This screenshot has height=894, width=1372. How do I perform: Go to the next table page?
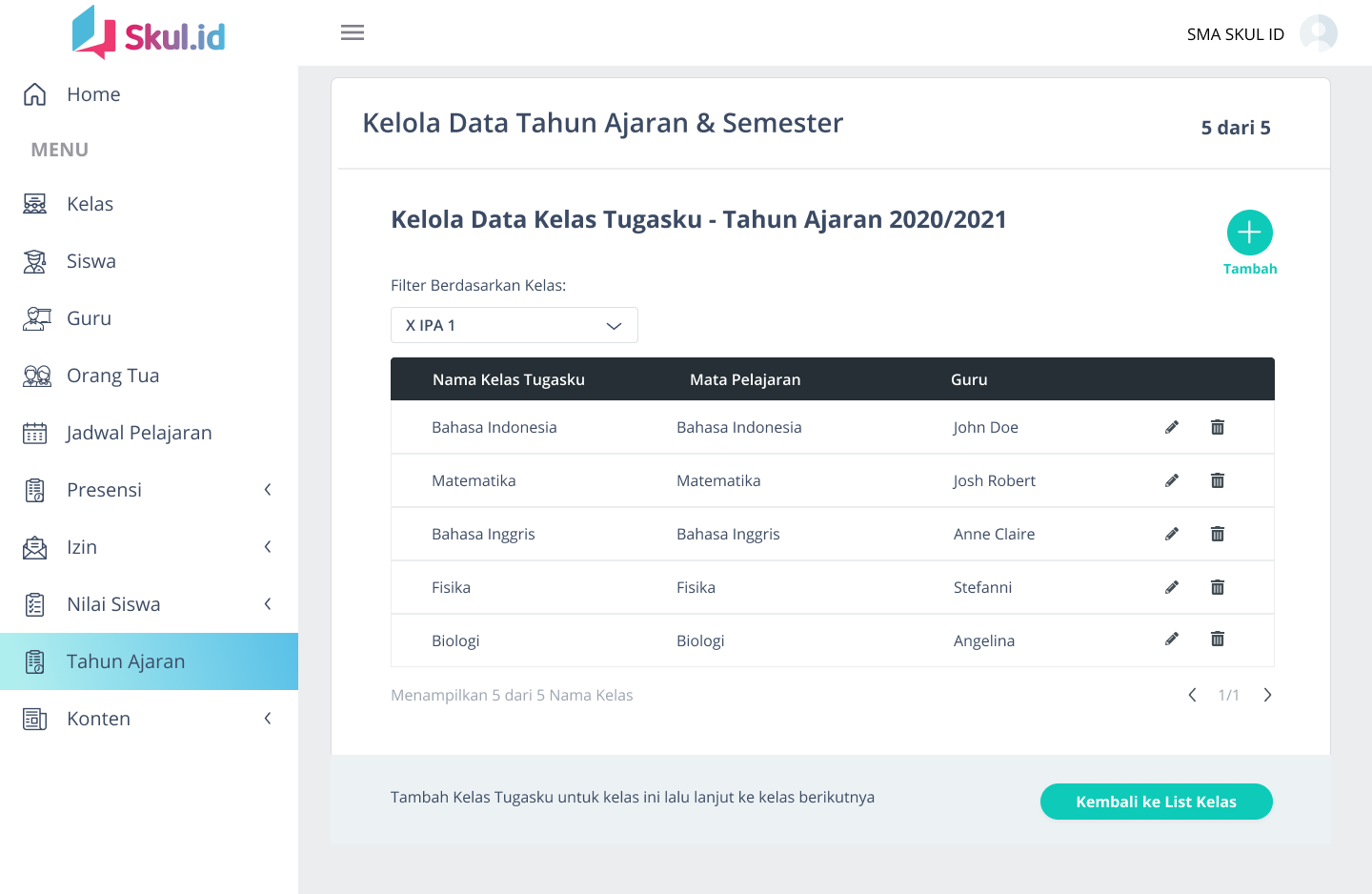[x=1267, y=696]
